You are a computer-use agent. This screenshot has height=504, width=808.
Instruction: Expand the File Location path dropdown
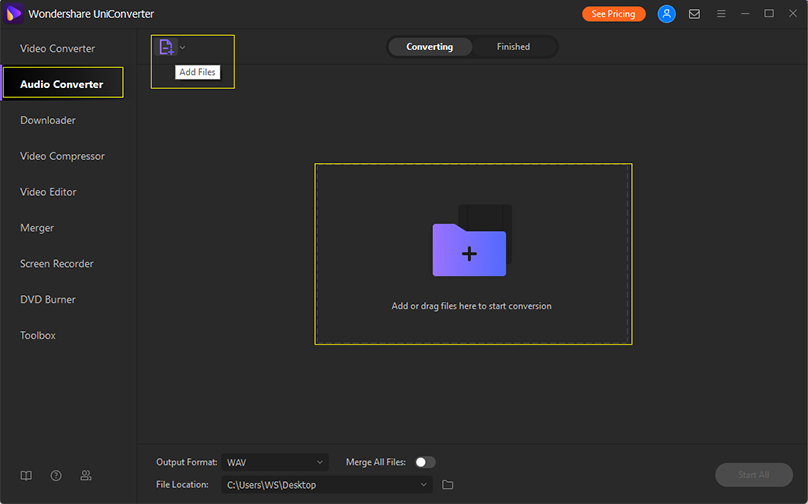point(327,485)
